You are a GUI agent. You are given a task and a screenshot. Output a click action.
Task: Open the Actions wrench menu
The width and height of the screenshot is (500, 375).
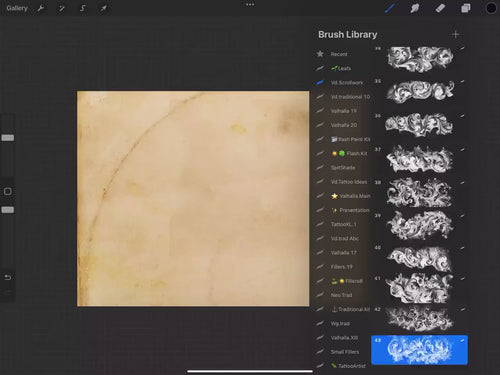point(41,8)
